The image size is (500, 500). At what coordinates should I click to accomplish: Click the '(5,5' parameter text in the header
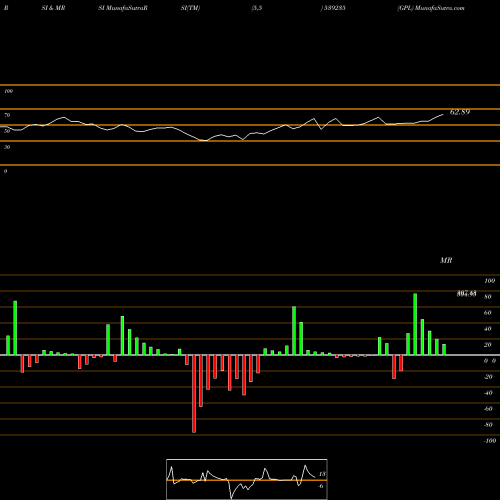pyautogui.click(x=257, y=8)
